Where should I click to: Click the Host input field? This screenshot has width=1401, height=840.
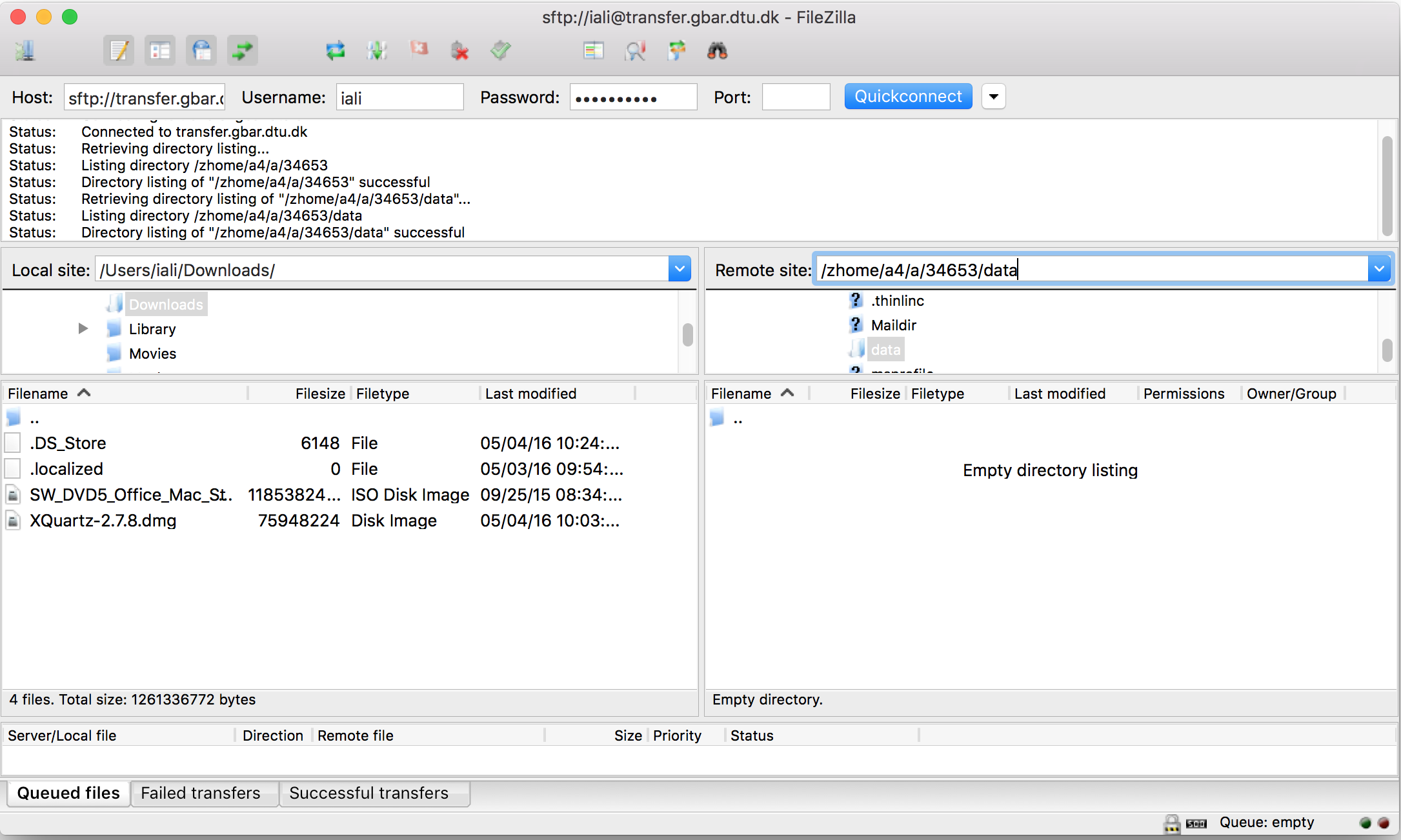(145, 97)
